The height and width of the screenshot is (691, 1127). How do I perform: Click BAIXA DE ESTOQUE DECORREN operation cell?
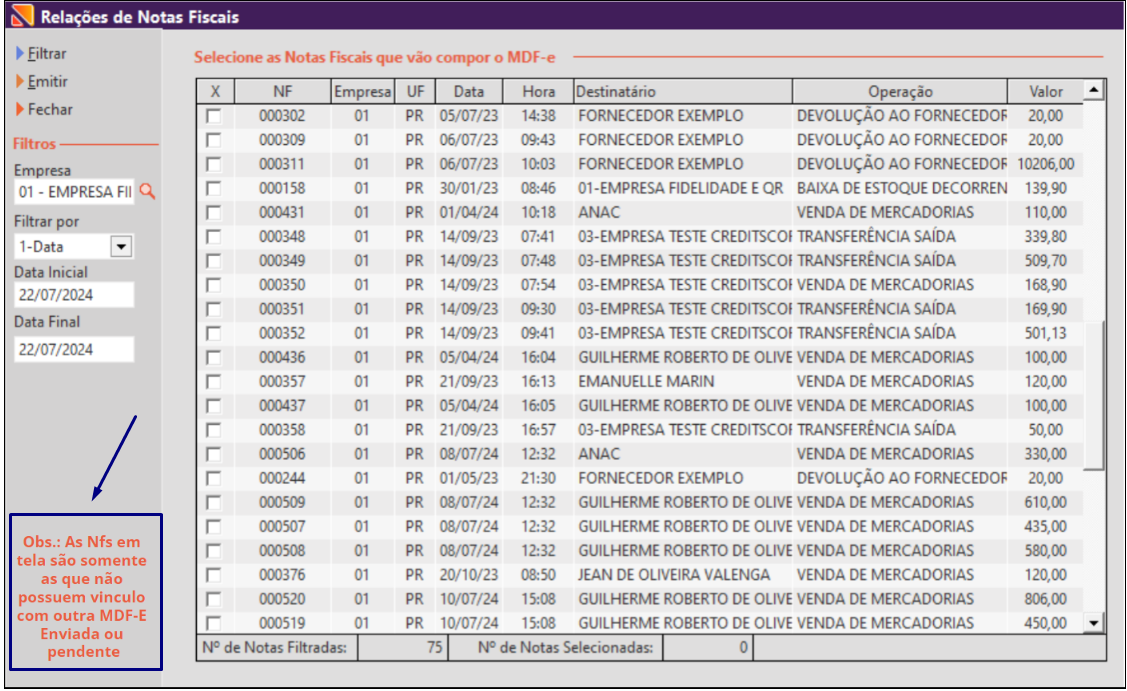(901, 188)
